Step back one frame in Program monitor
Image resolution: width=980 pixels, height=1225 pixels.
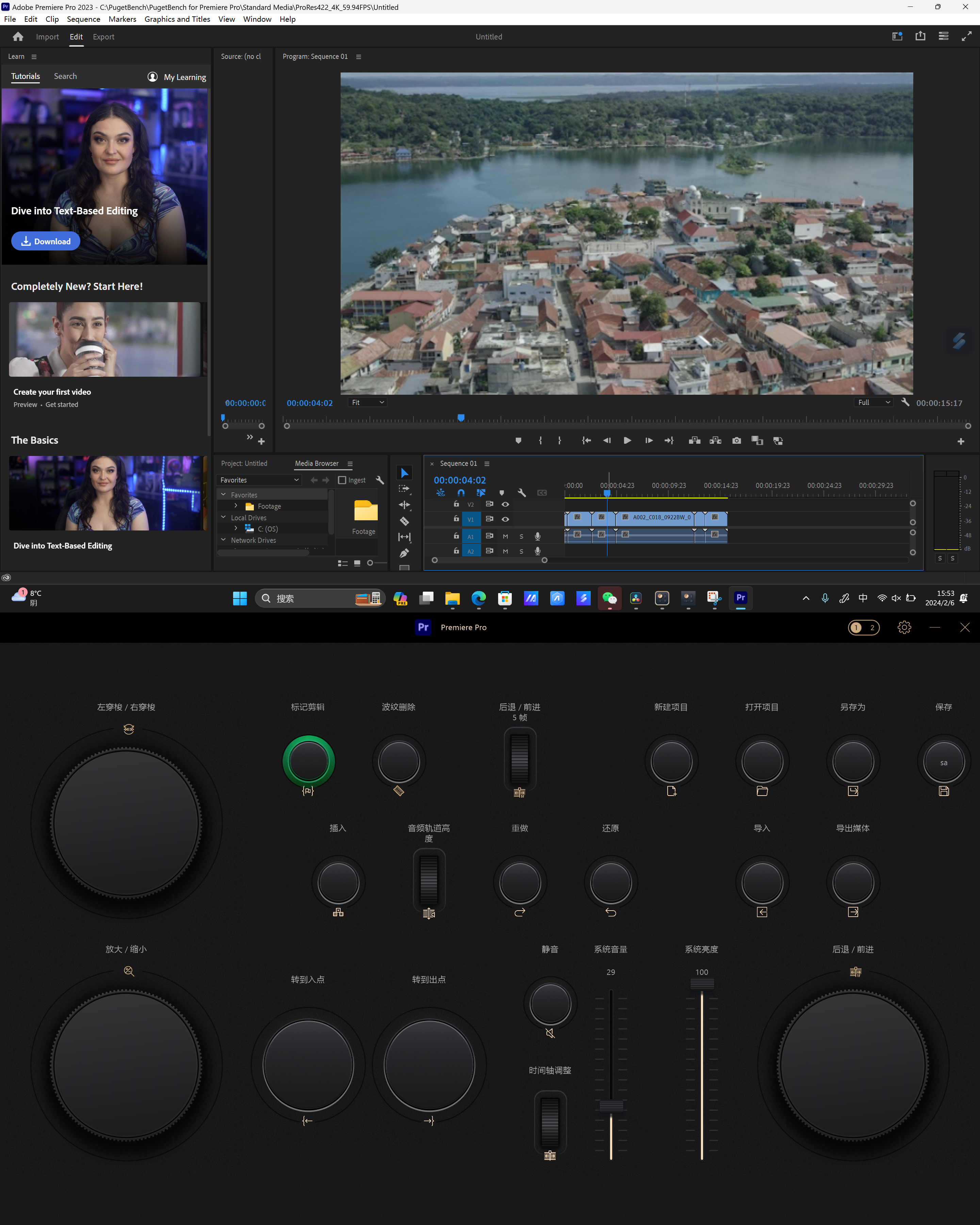tap(607, 440)
